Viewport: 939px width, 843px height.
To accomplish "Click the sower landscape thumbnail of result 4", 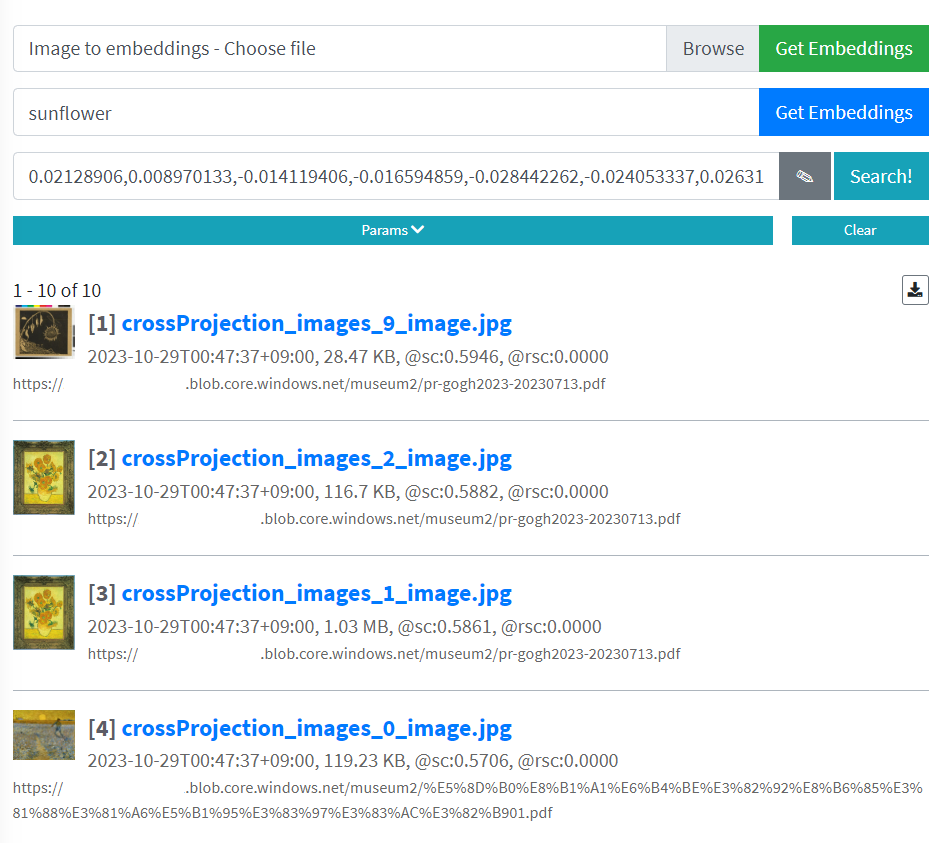I will pyautogui.click(x=44, y=735).
